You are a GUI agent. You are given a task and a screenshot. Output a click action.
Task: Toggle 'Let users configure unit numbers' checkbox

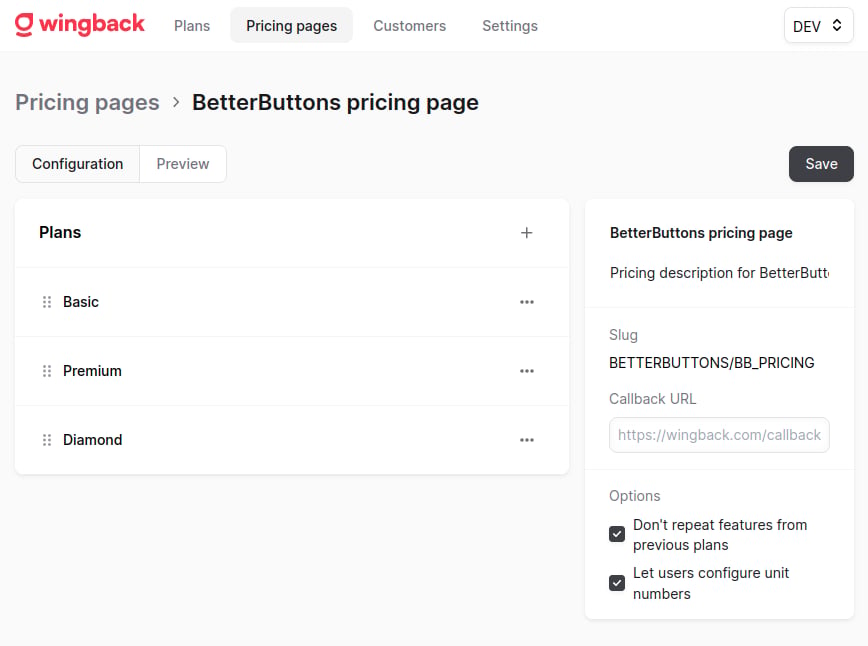click(617, 583)
